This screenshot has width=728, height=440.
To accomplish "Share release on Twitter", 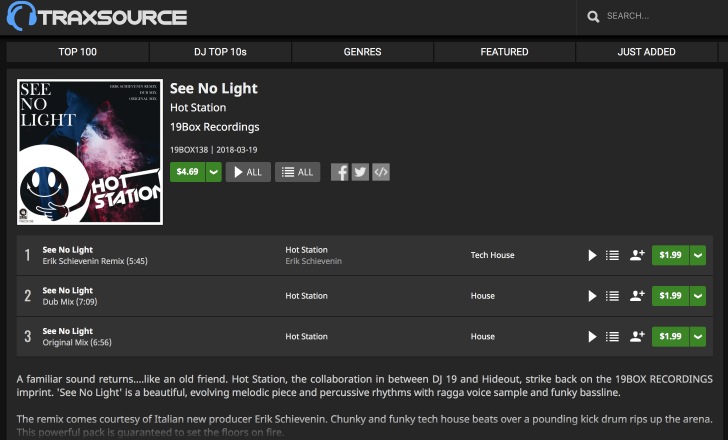I will [360, 172].
